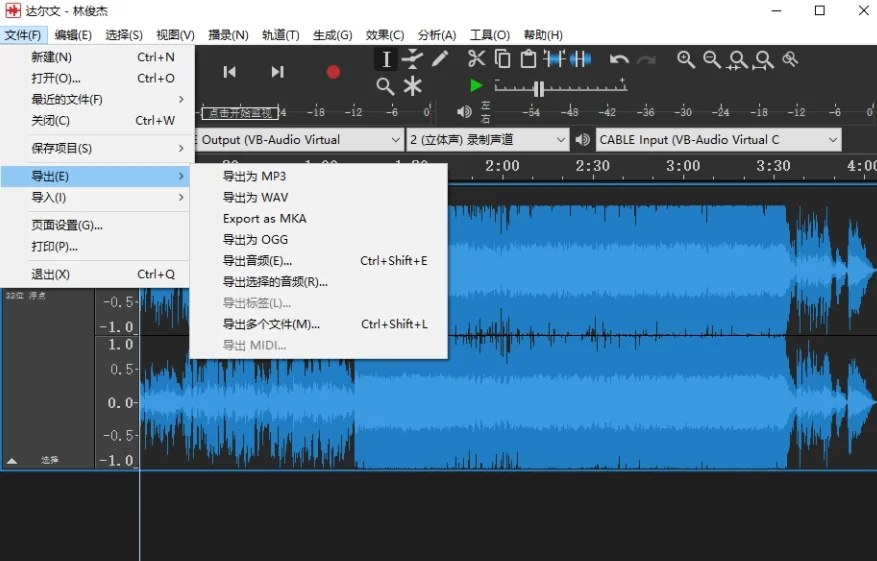The image size is (877, 561).
Task: Open the Output (VB-Audio Virtual) device dropdown
Action: (299, 140)
